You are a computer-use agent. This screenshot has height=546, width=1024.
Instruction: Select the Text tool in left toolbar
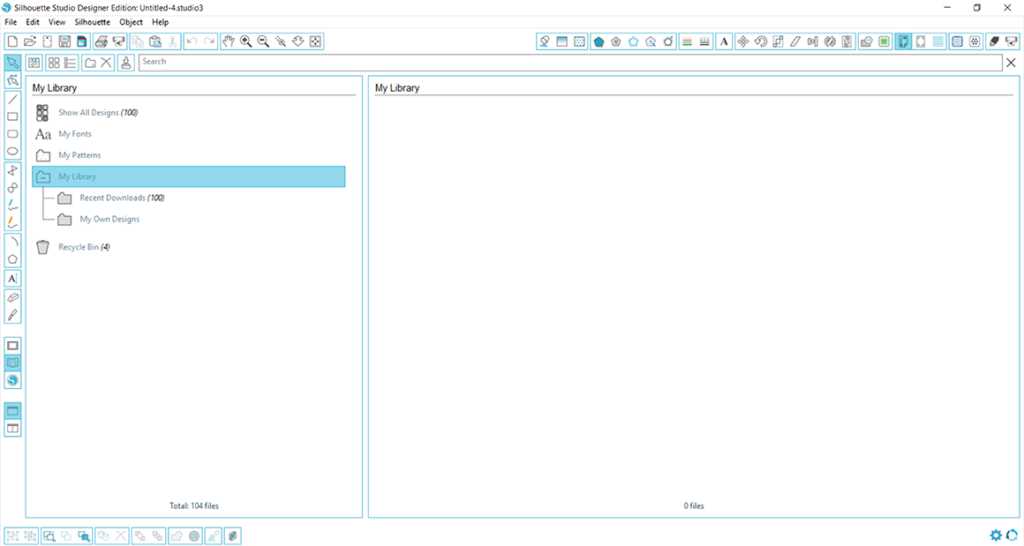[12, 278]
